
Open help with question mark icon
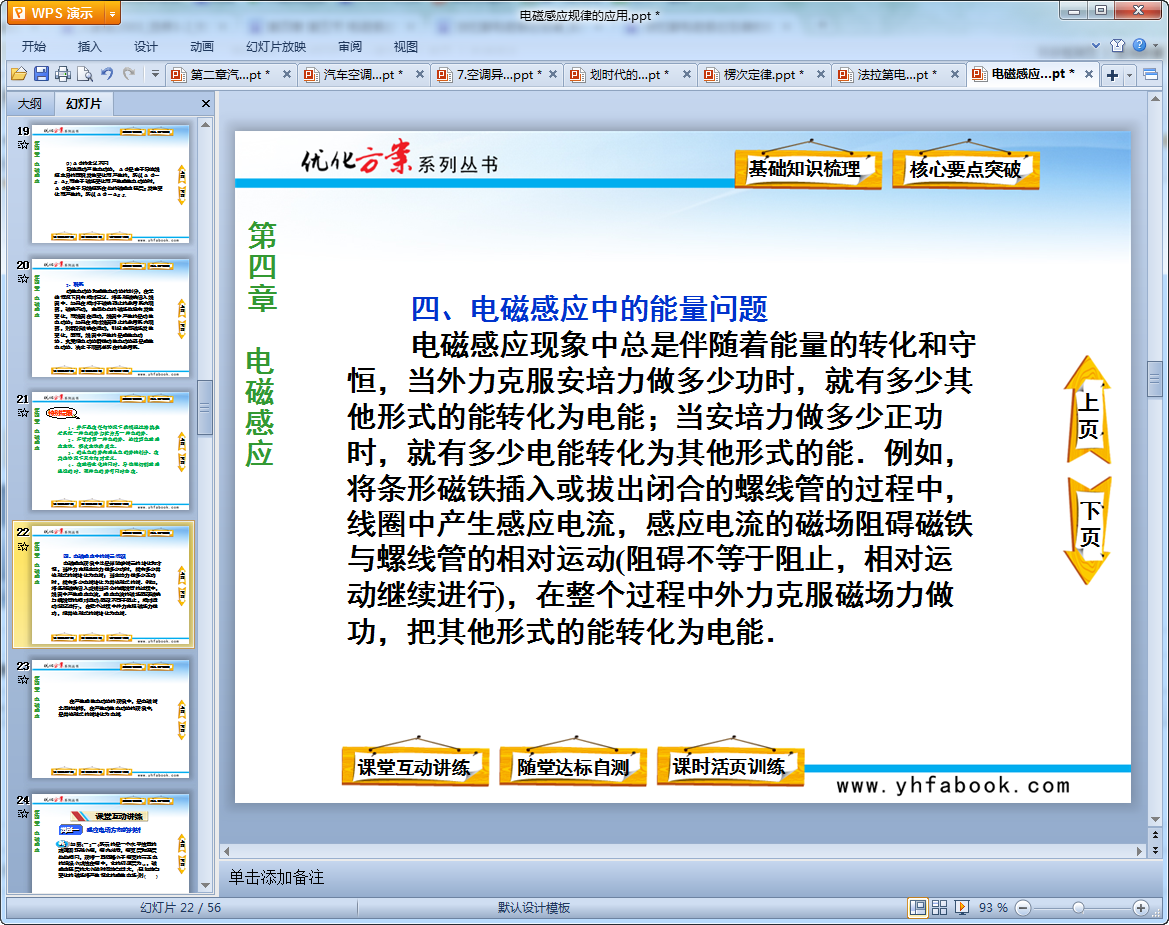pos(1139,45)
